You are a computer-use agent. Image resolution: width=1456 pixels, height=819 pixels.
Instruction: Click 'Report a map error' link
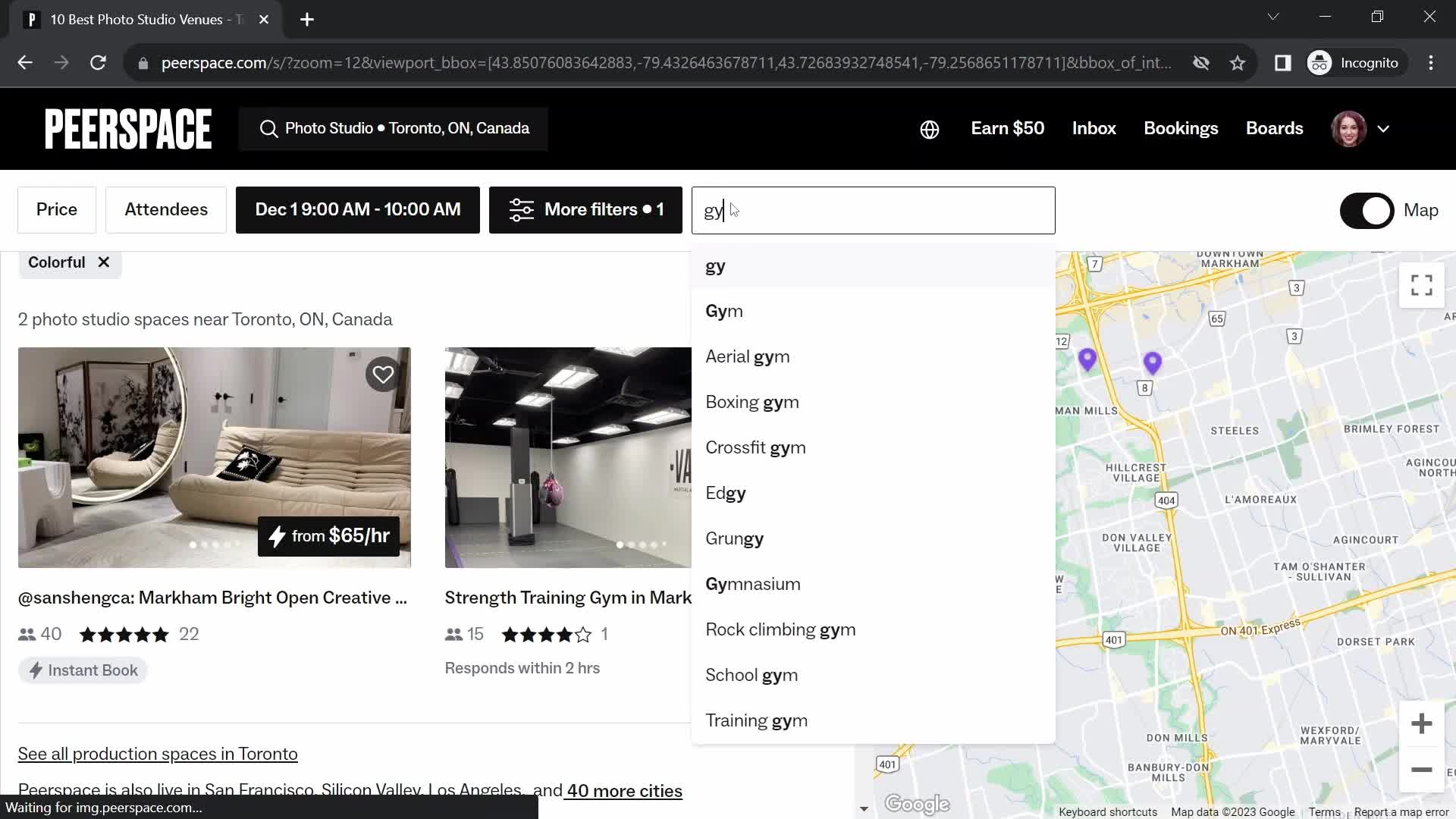(1401, 812)
